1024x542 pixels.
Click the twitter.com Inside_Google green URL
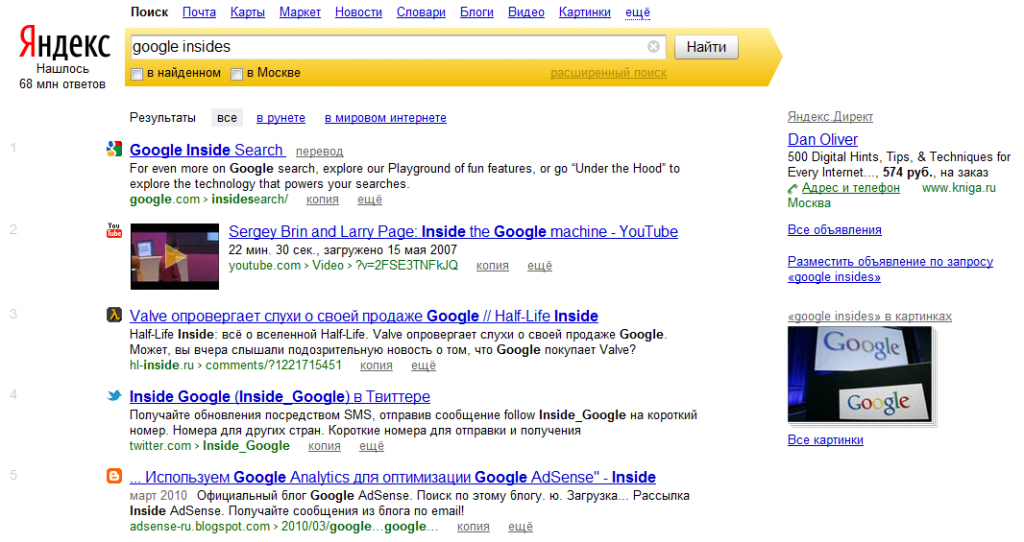point(210,446)
